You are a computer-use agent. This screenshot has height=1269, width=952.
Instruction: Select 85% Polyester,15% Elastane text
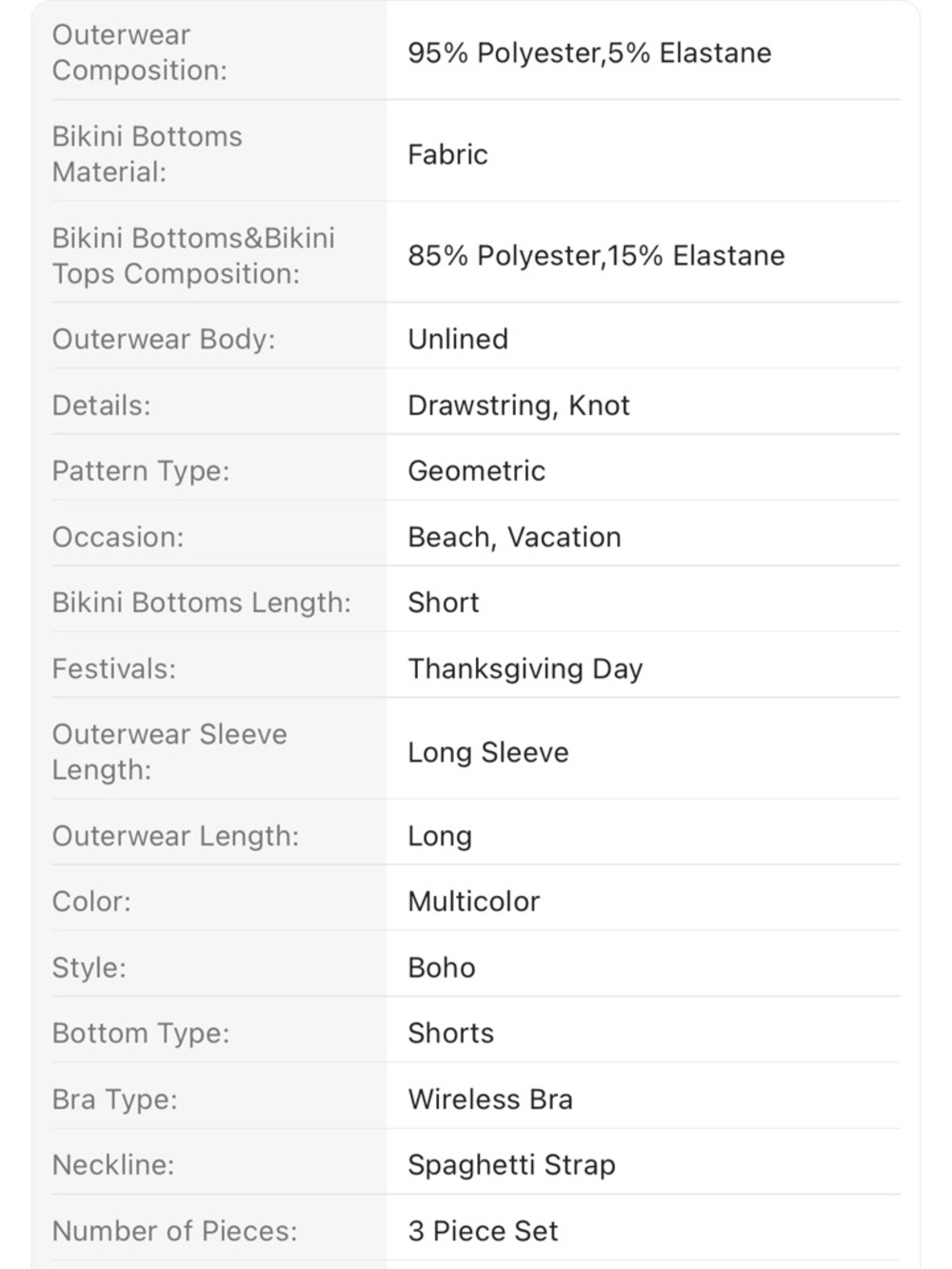[596, 256]
